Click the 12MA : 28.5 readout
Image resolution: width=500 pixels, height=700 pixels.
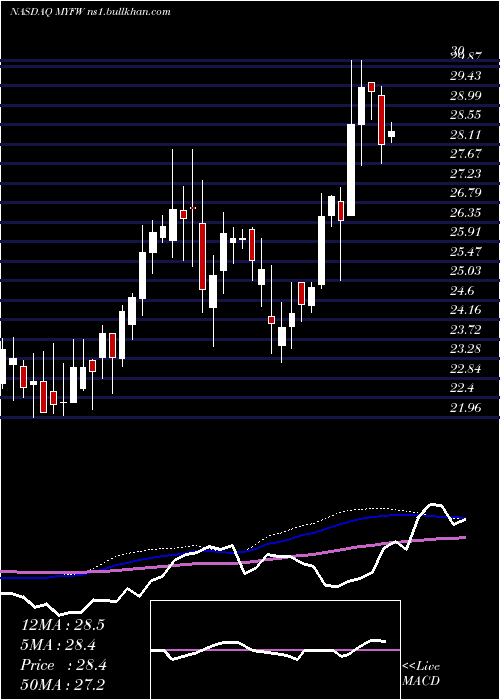point(62,625)
